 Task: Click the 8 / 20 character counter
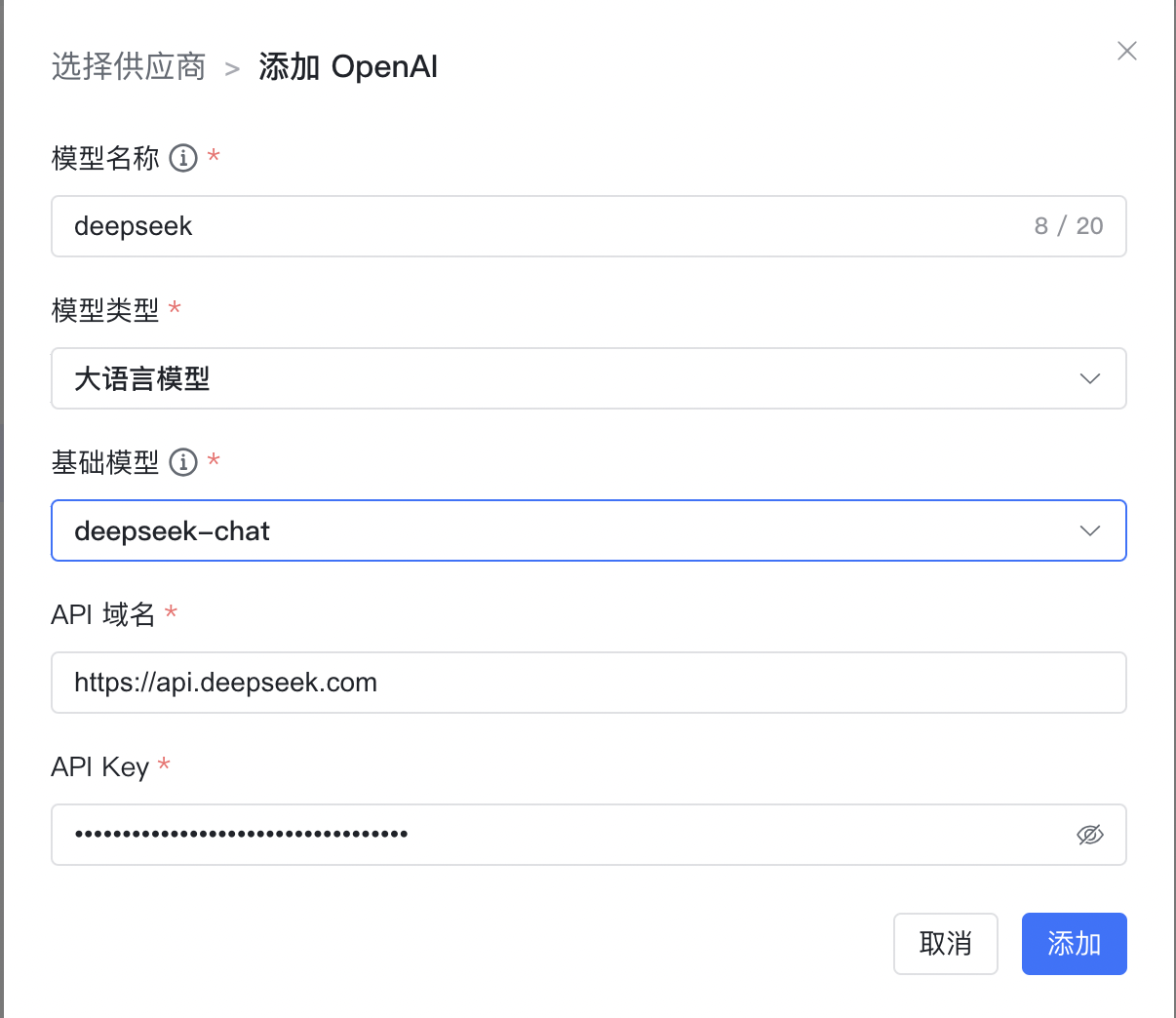click(x=1068, y=226)
